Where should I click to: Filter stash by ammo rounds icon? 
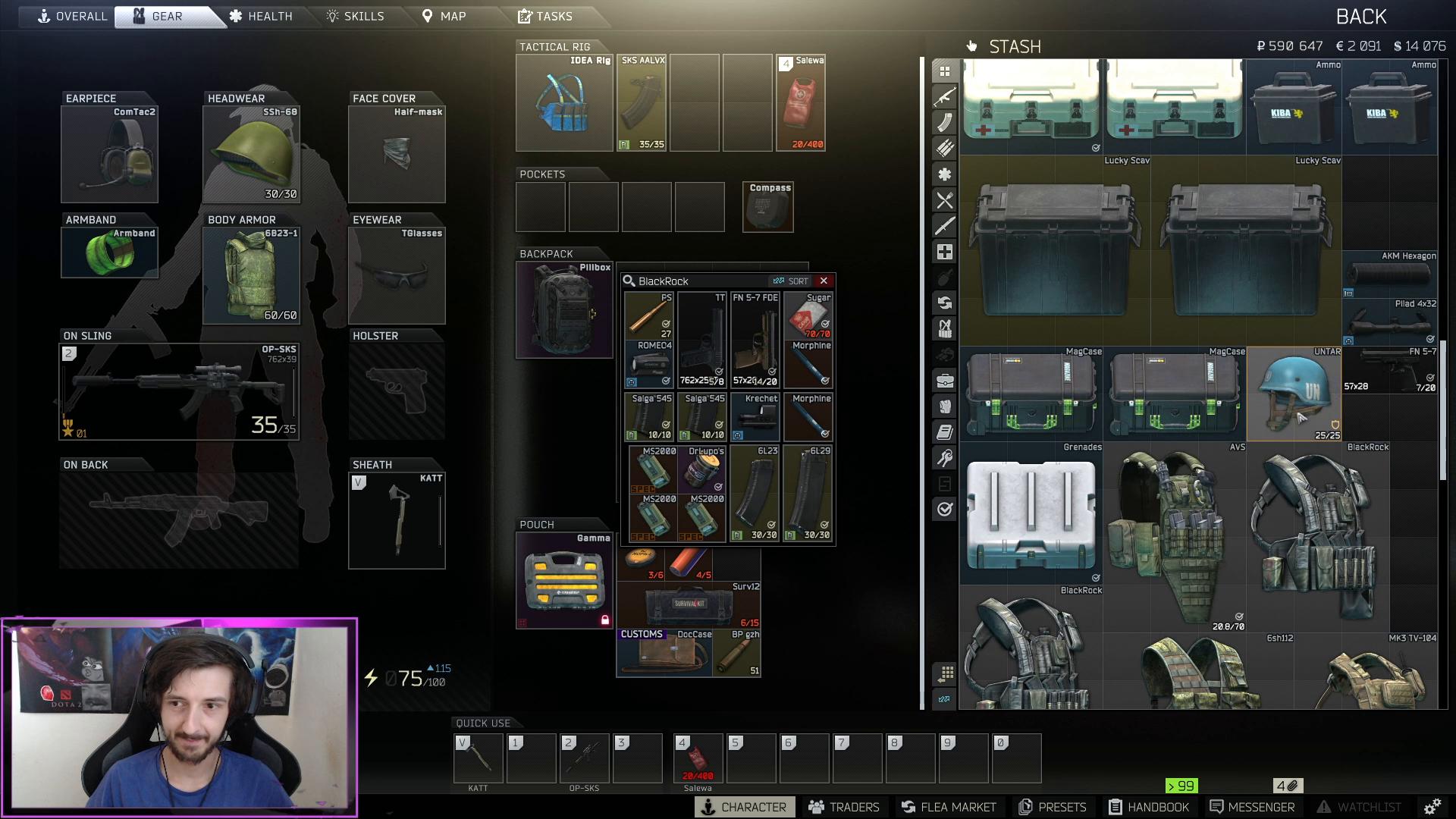click(x=944, y=149)
